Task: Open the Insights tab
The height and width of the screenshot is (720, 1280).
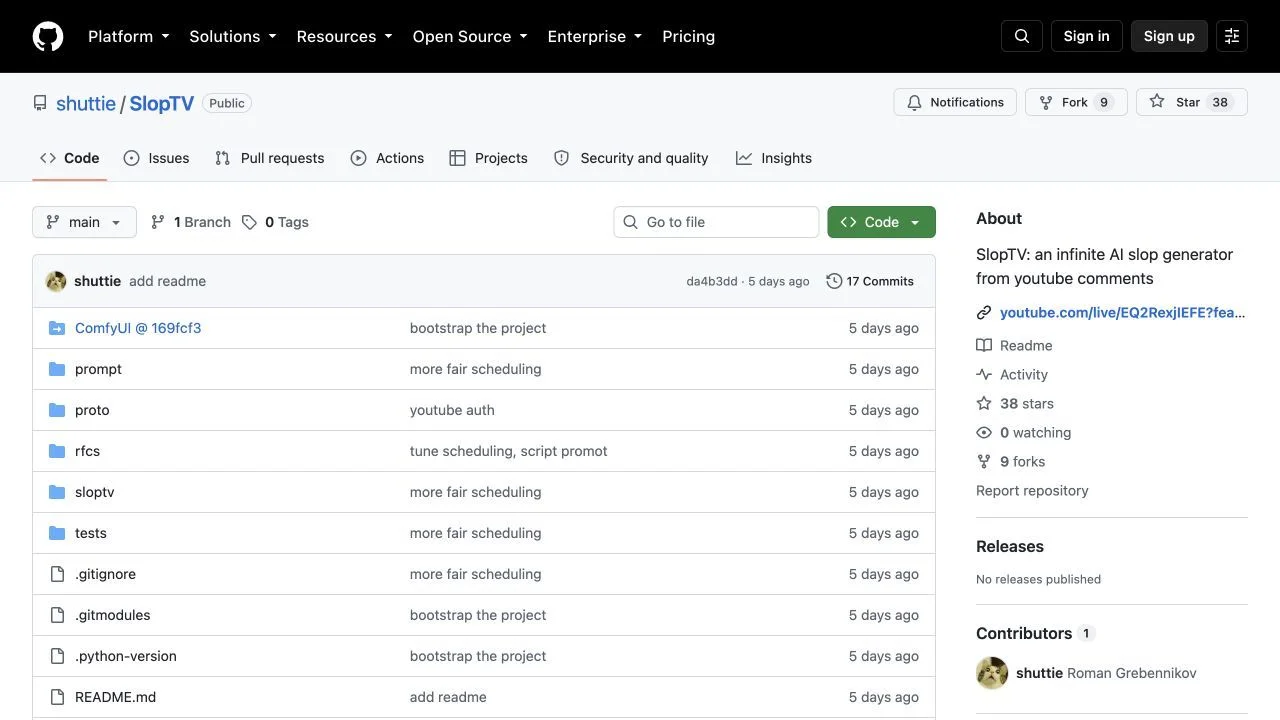Action: click(x=774, y=158)
